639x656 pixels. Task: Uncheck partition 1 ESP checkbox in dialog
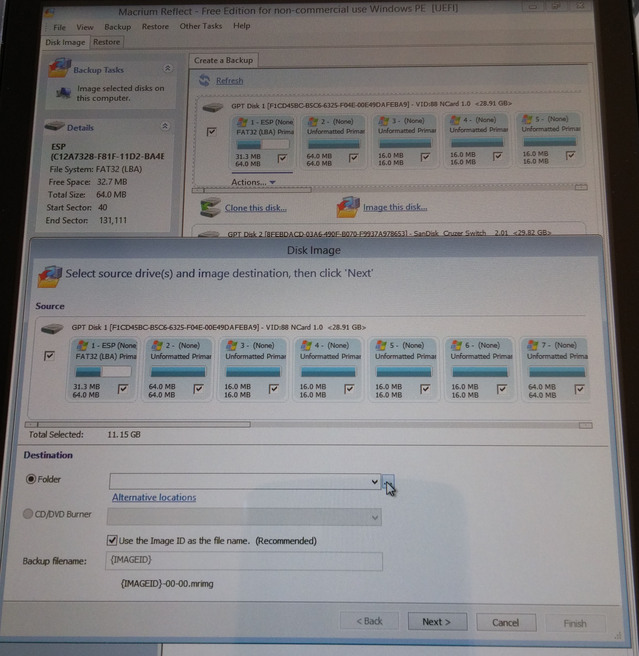pos(123,389)
